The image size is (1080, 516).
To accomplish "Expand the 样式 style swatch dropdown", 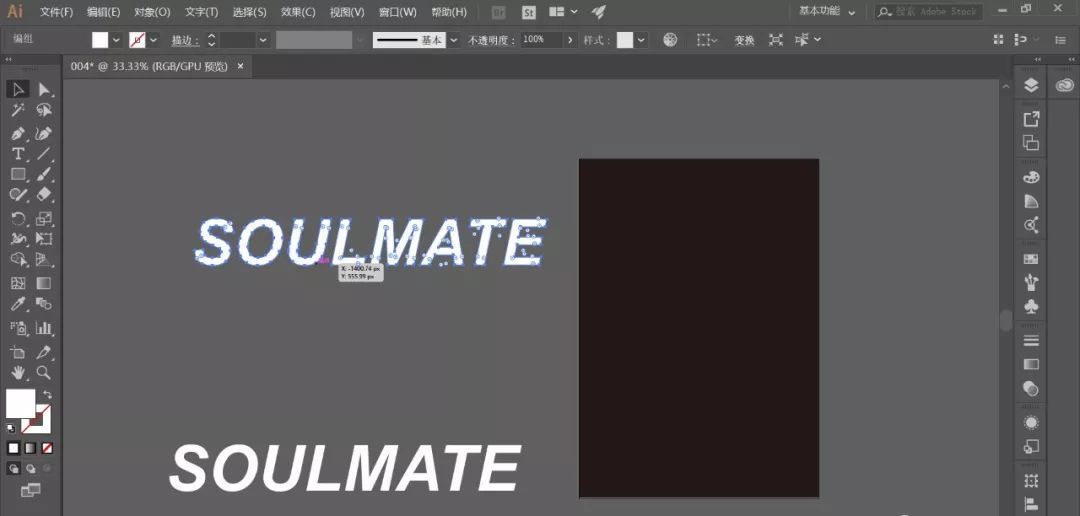I will pos(641,40).
